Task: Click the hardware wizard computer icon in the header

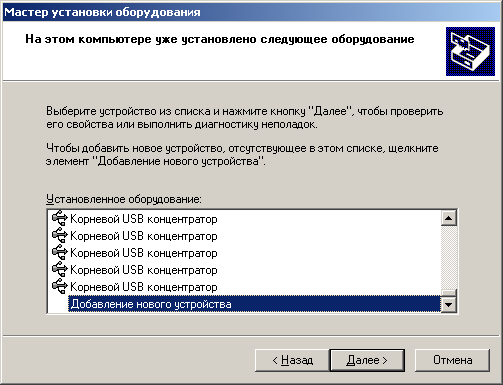Action: tap(470, 51)
